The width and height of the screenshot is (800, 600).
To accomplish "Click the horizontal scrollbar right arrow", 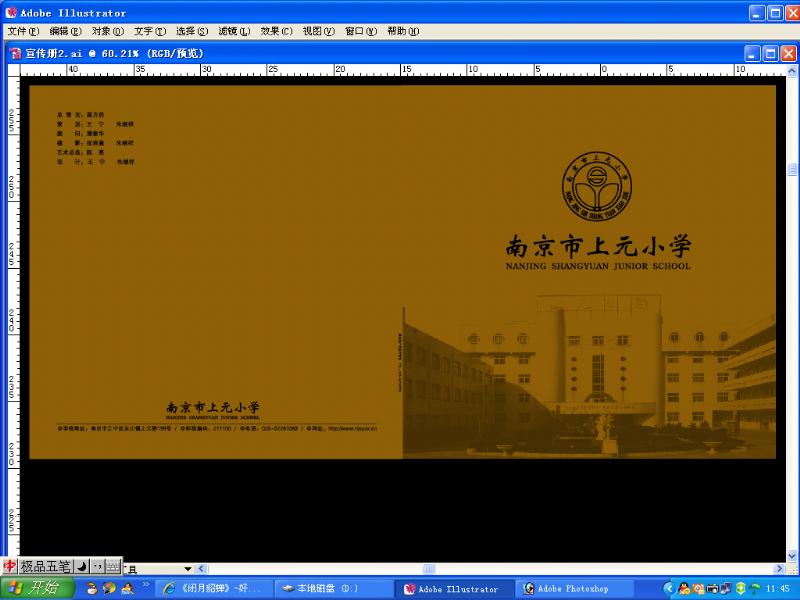I will coord(780,569).
